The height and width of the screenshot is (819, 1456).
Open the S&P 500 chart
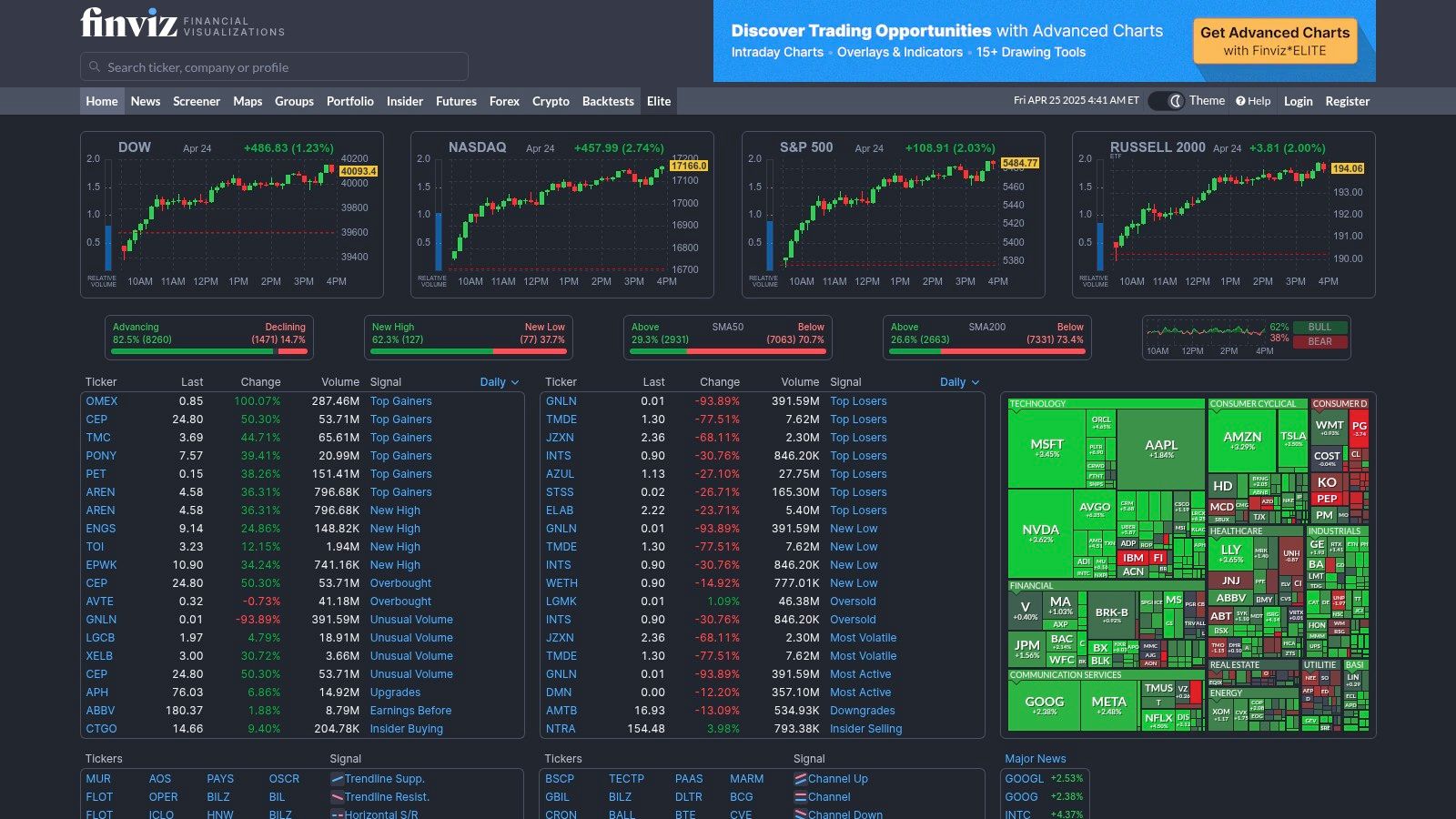(894, 215)
